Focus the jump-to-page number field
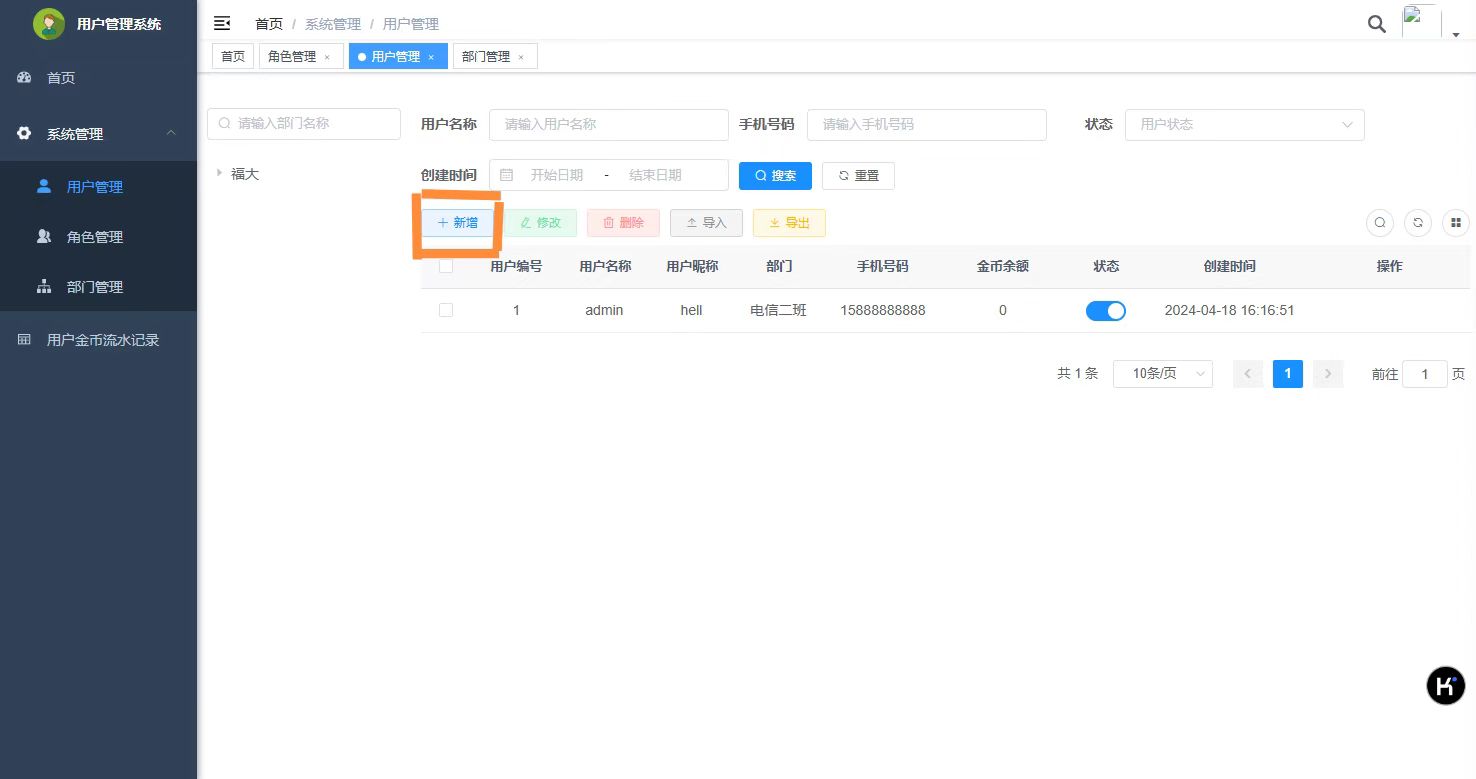The width and height of the screenshot is (1476, 779). click(1425, 374)
